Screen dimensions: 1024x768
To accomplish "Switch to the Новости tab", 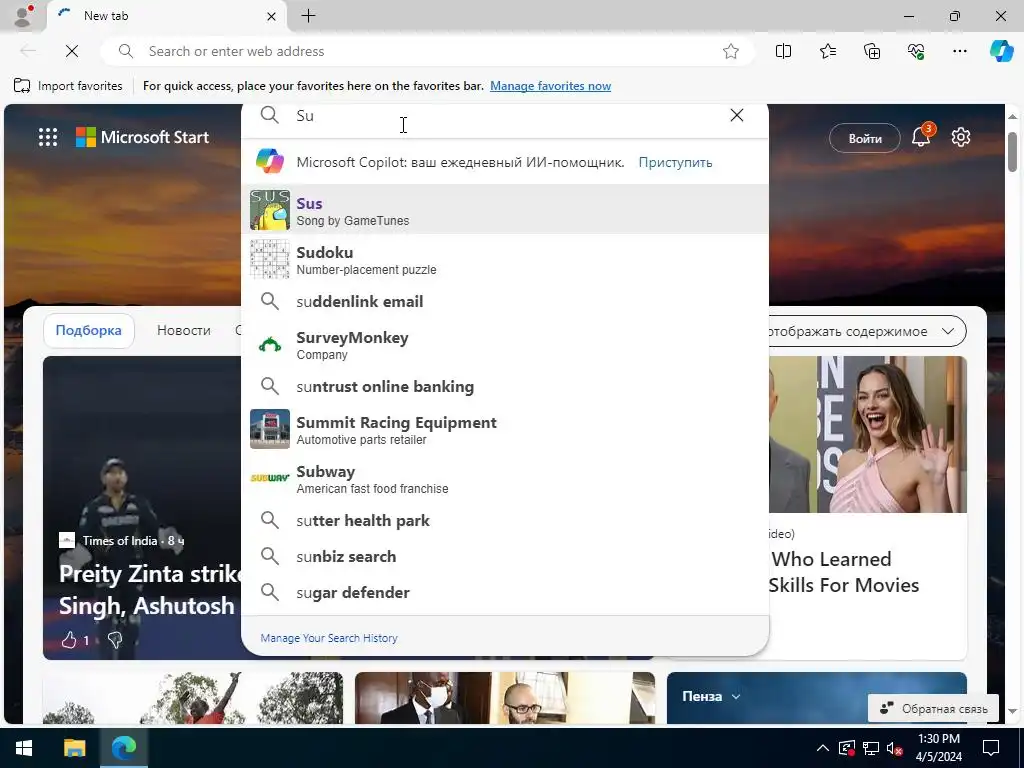I will 184,330.
